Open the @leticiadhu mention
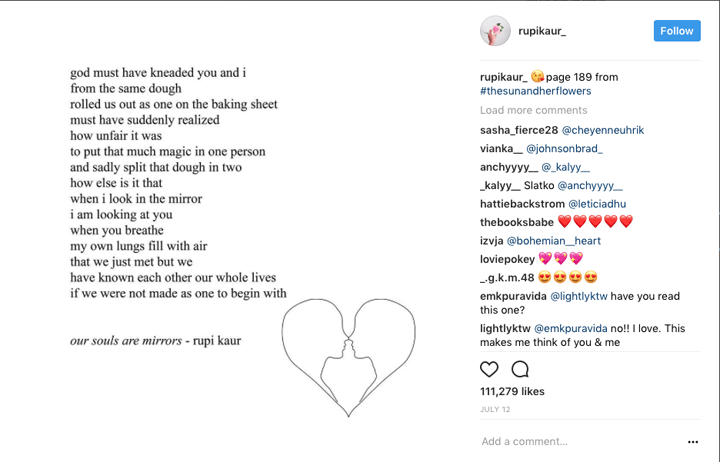Viewport: 720px width, 462px height. (597, 204)
